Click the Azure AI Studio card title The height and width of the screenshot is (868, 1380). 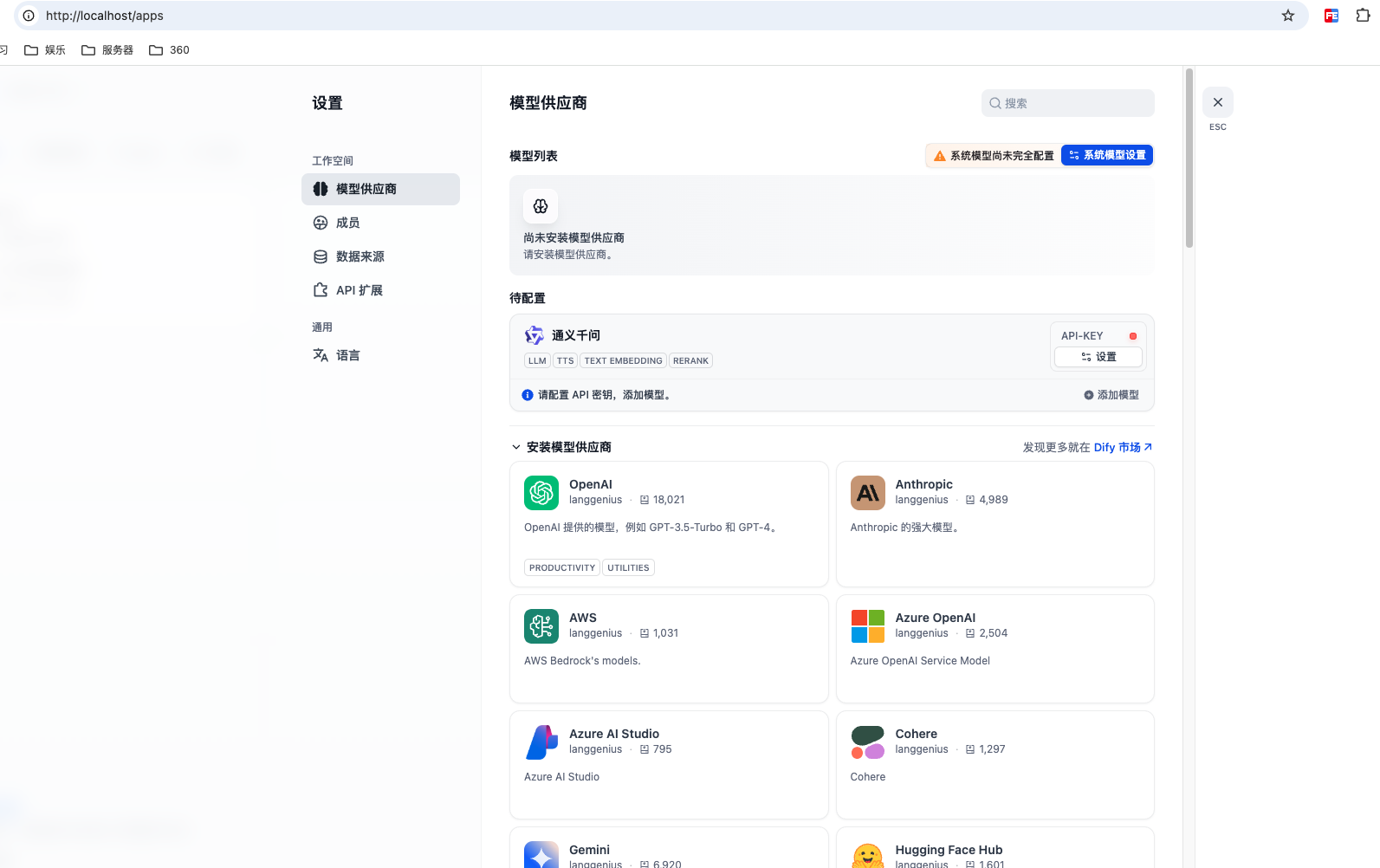pyautogui.click(x=614, y=734)
